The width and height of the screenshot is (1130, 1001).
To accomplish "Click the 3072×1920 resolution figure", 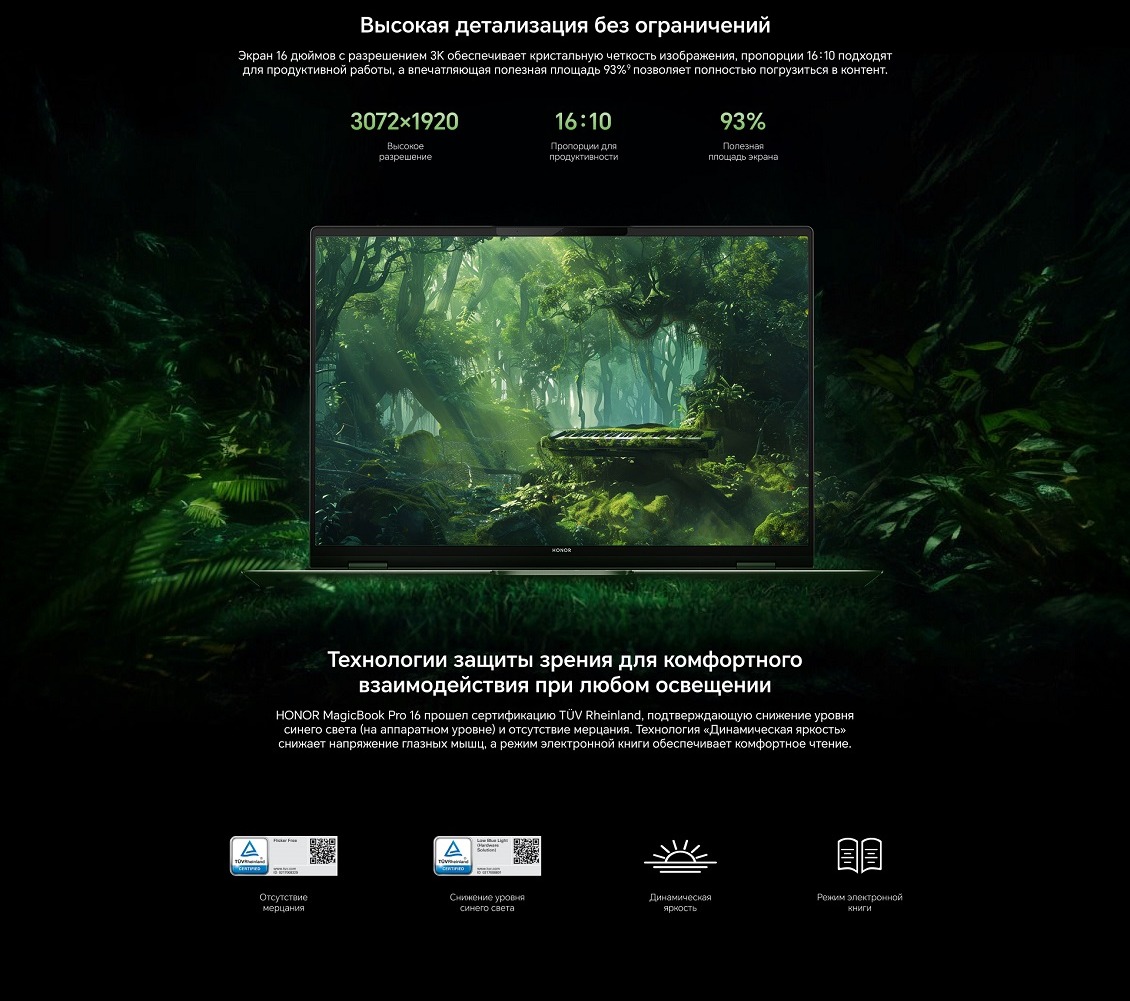I will [404, 122].
